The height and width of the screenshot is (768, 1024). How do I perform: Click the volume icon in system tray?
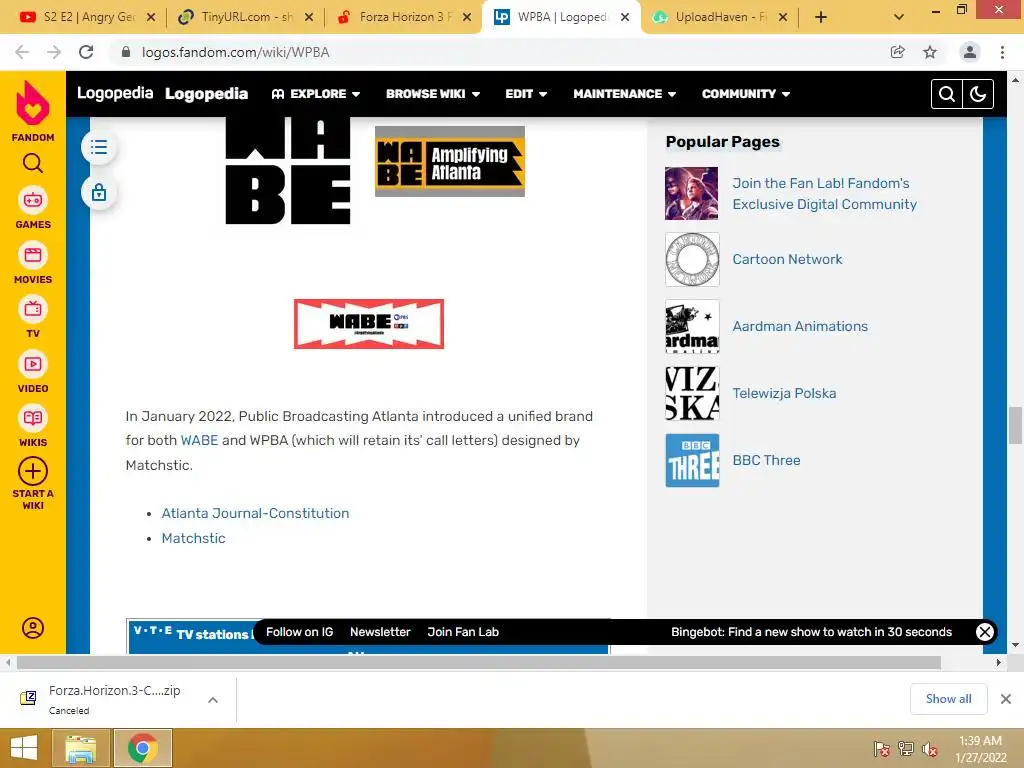(x=929, y=749)
